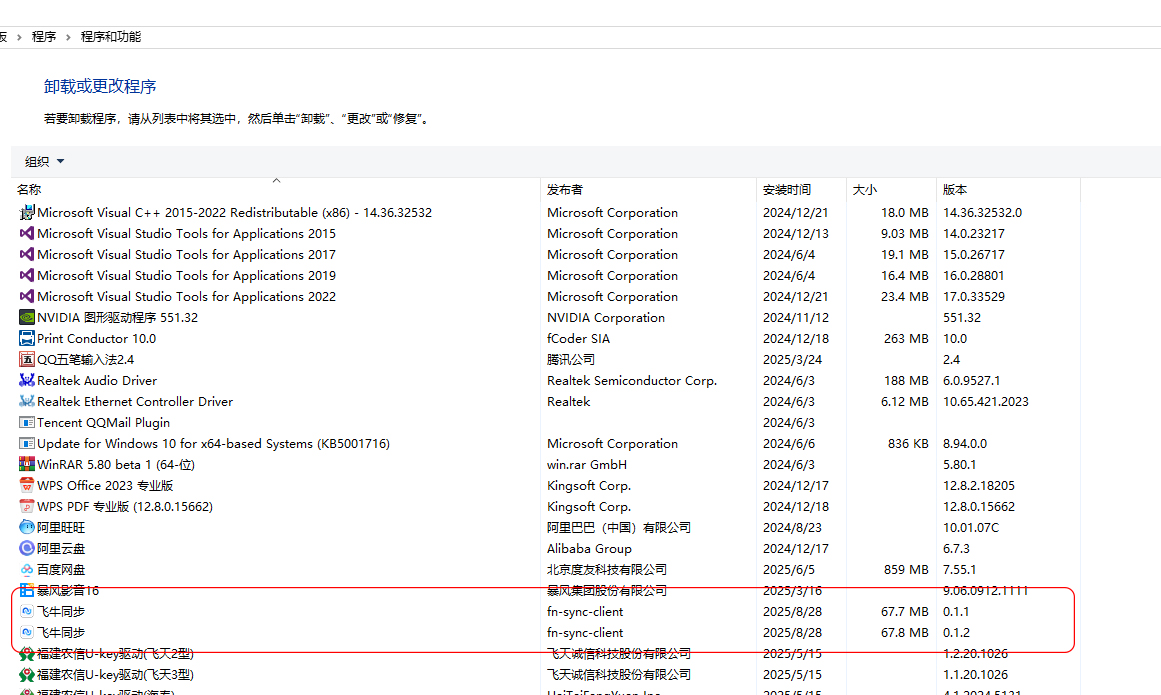Viewport: 1161px width, 695px height.
Task: Click the Tencent QQMail Plugin icon
Action: pos(27,423)
